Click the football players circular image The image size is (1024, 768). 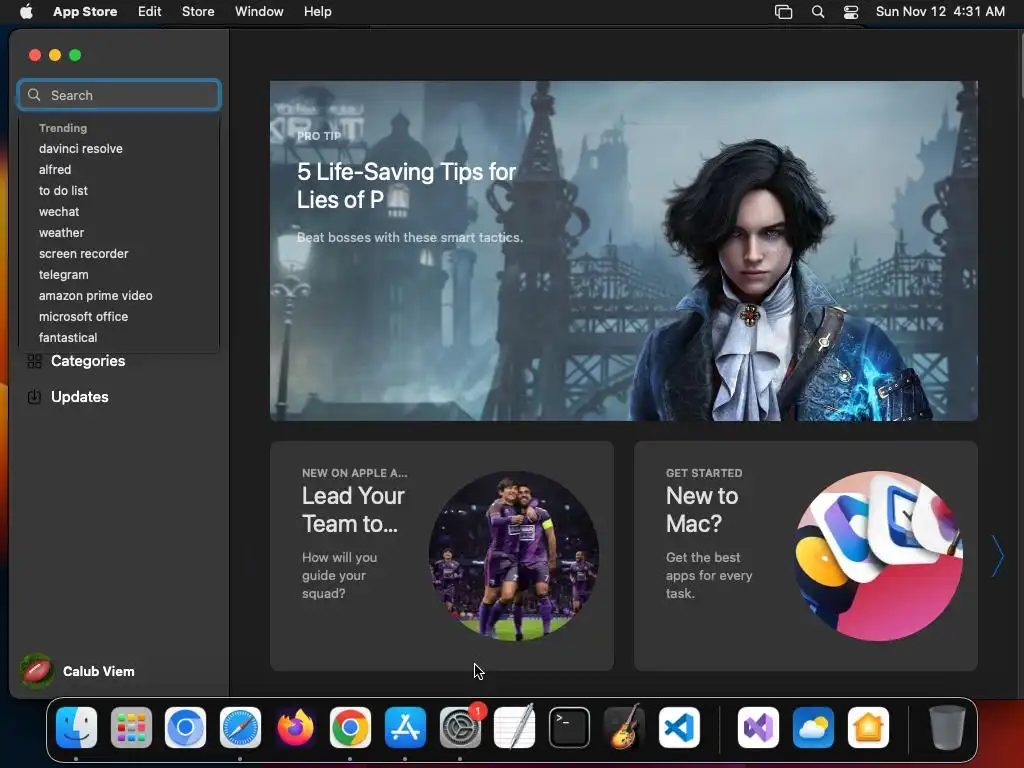point(513,556)
